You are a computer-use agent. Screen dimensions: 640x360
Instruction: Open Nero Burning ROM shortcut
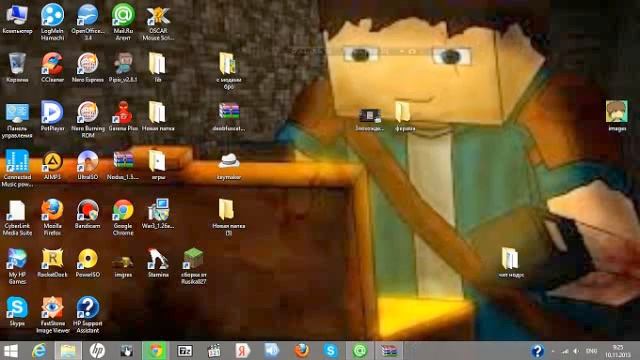[x=87, y=120]
